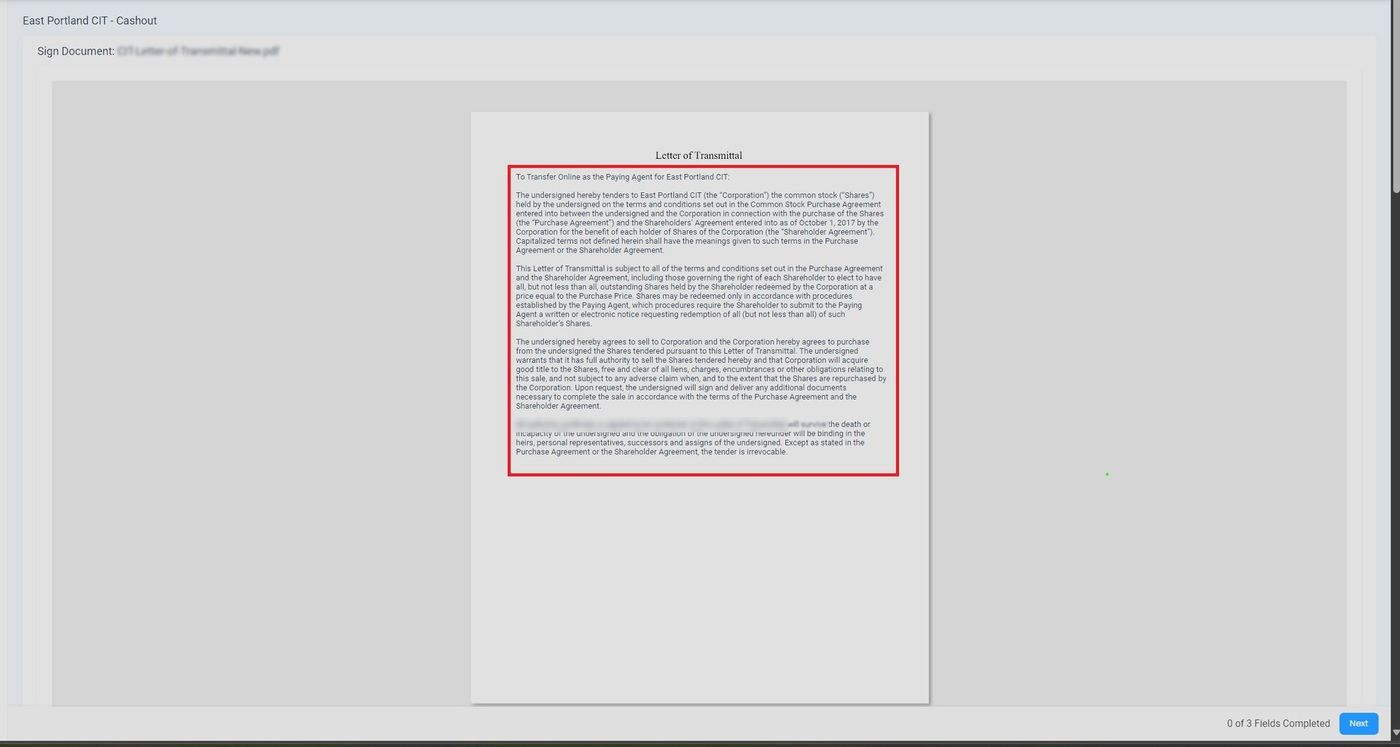The height and width of the screenshot is (747, 1400).
Task: Click the Letter of Transmittal heading
Action: coord(698,155)
